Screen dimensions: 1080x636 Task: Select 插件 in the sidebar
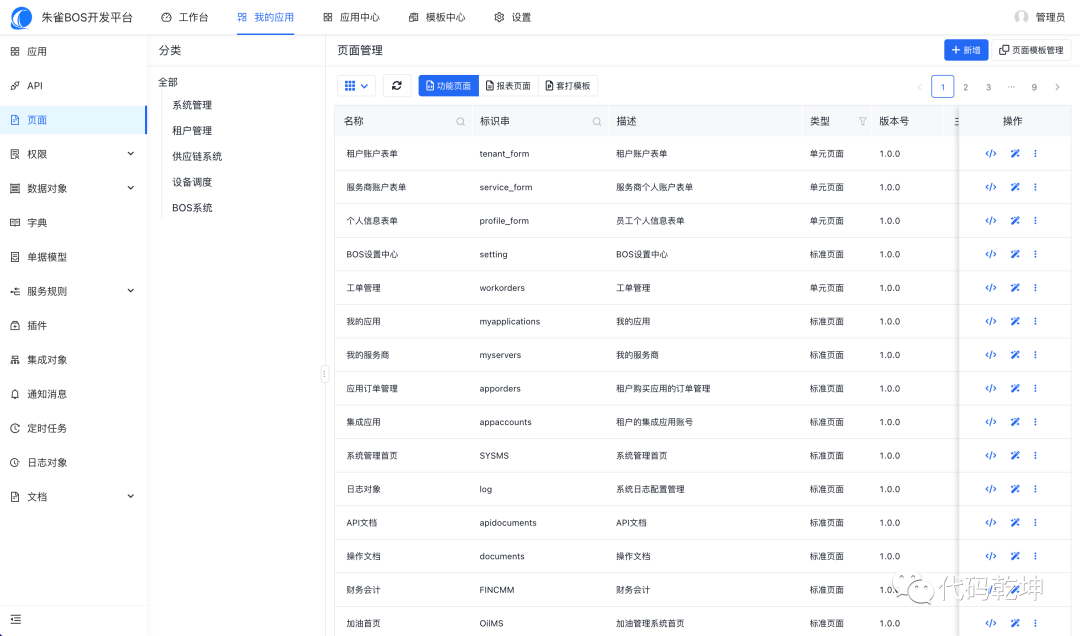coord(73,325)
